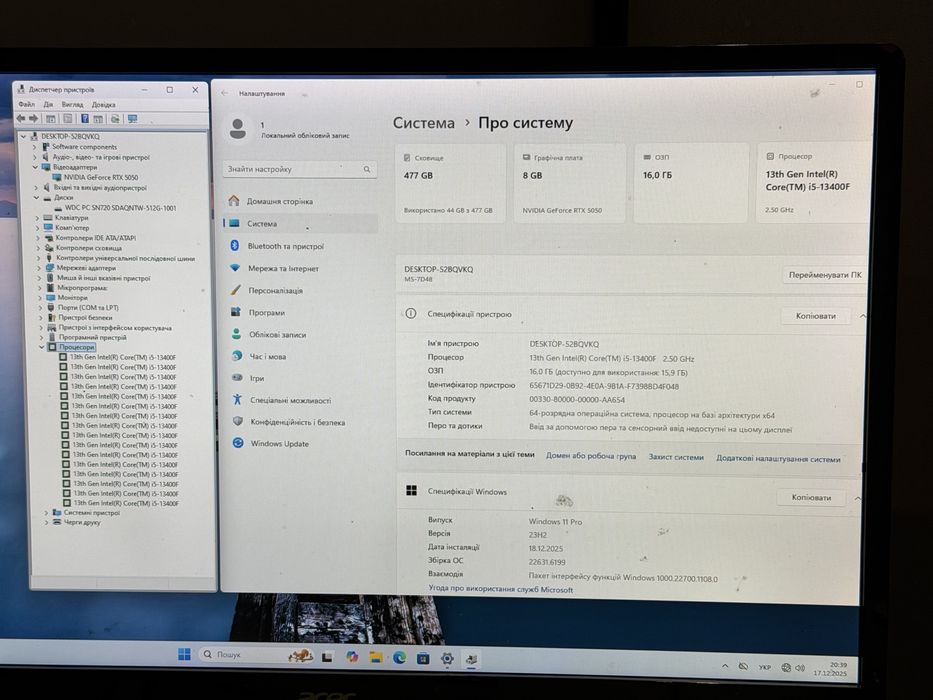Click the update driver toolbar icon with green arrow
The width and height of the screenshot is (933, 700).
coord(115,119)
